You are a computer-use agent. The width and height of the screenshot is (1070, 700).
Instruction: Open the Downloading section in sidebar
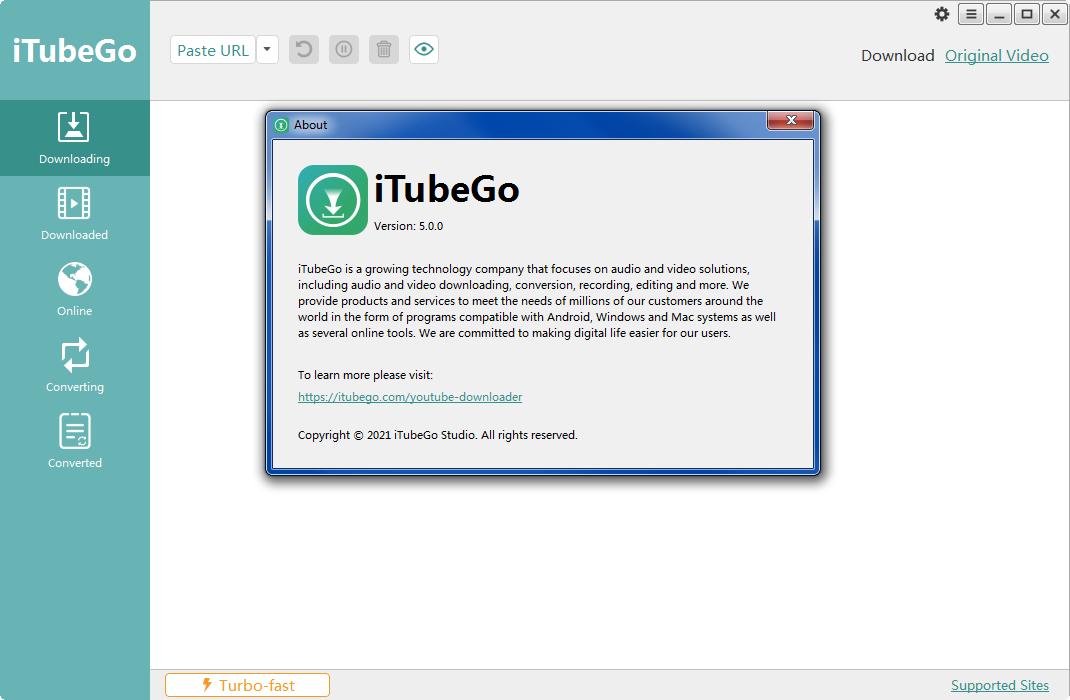(74, 138)
